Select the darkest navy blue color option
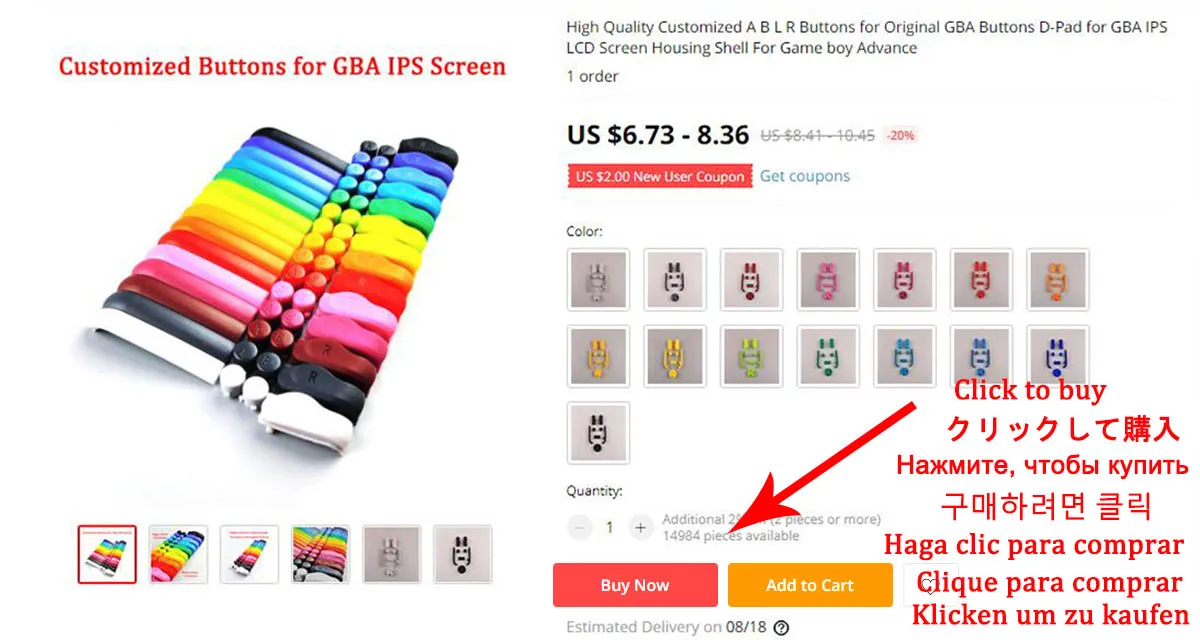Viewport: 1200px width, 640px height. click(x=1058, y=356)
